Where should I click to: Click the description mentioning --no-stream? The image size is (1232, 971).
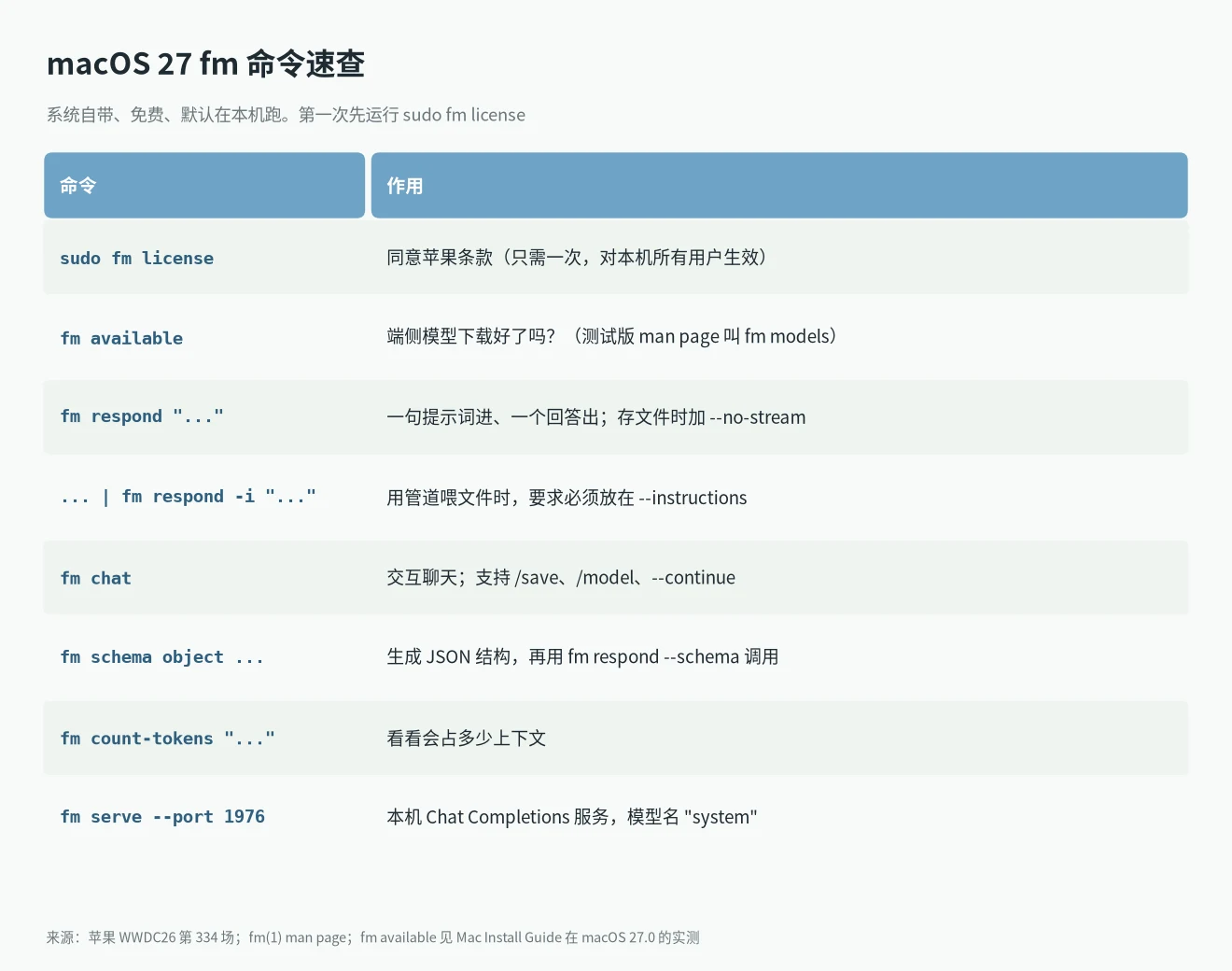pyautogui.click(x=596, y=417)
